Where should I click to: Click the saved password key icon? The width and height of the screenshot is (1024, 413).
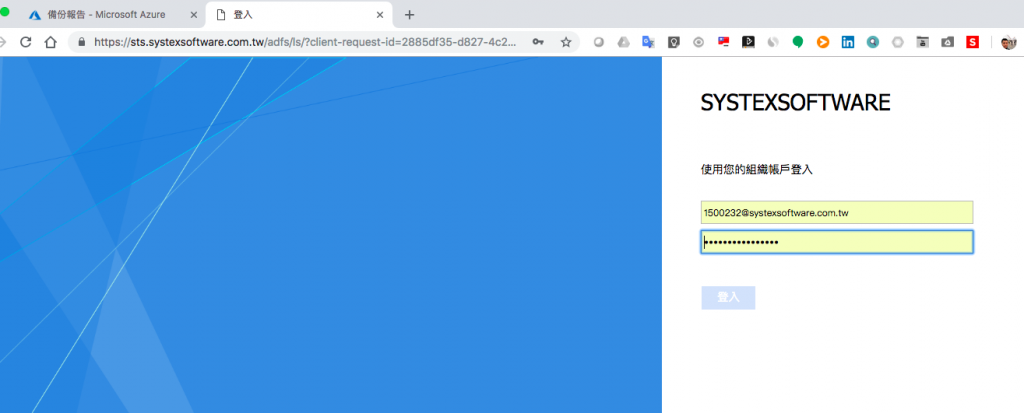pyautogui.click(x=537, y=42)
